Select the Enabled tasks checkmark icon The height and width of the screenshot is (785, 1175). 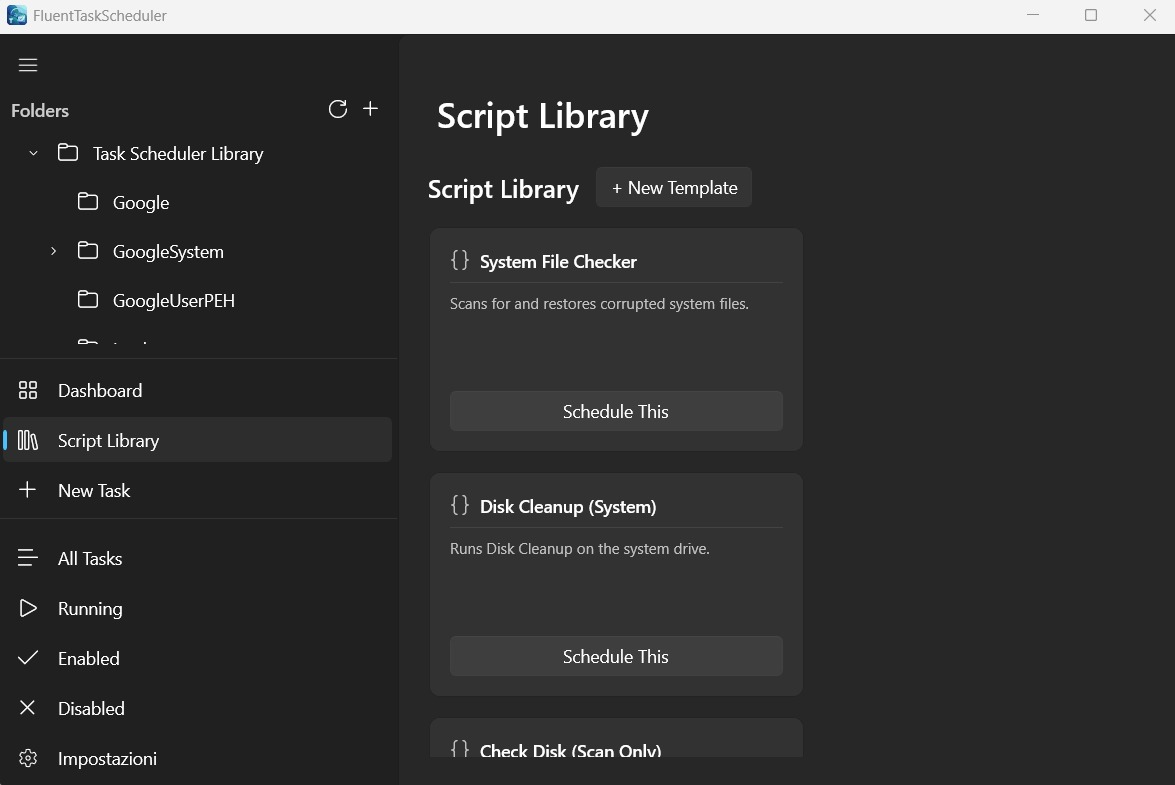[x=28, y=658]
